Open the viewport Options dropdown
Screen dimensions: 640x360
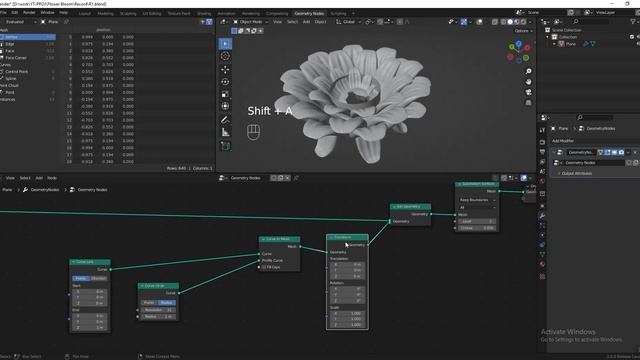click(x=523, y=31)
